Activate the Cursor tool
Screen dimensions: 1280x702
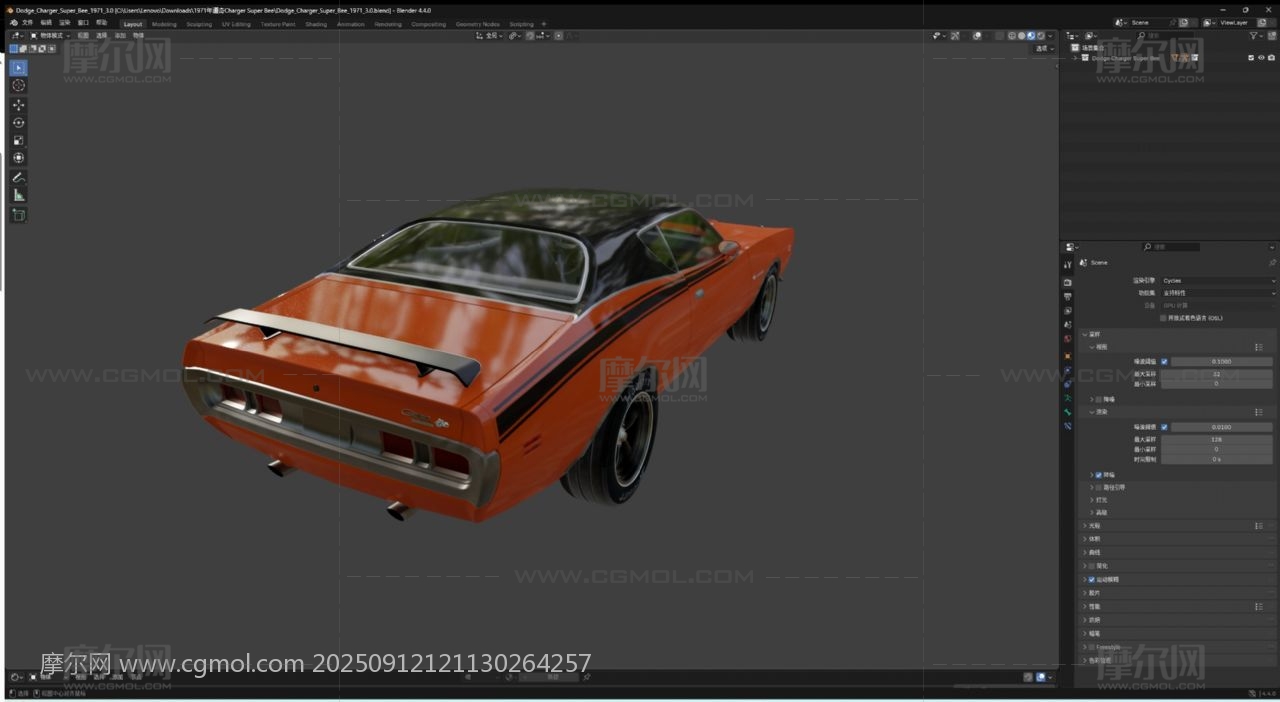tap(18, 86)
